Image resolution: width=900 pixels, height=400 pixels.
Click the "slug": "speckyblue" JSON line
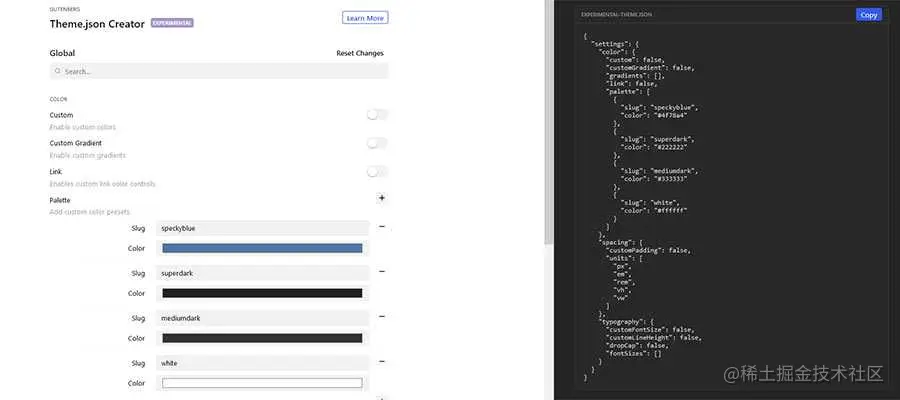coord(660,107)
